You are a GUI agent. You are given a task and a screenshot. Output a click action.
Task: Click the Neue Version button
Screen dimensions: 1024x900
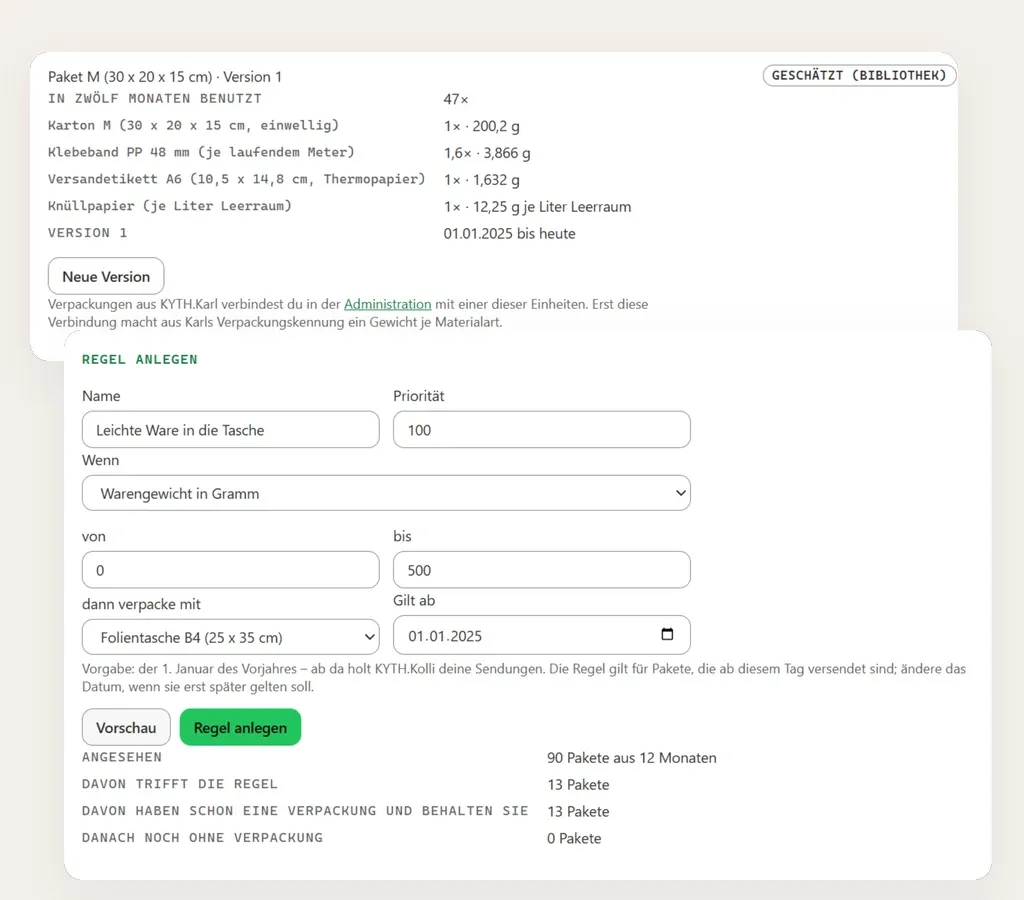[x=106, y=276]
